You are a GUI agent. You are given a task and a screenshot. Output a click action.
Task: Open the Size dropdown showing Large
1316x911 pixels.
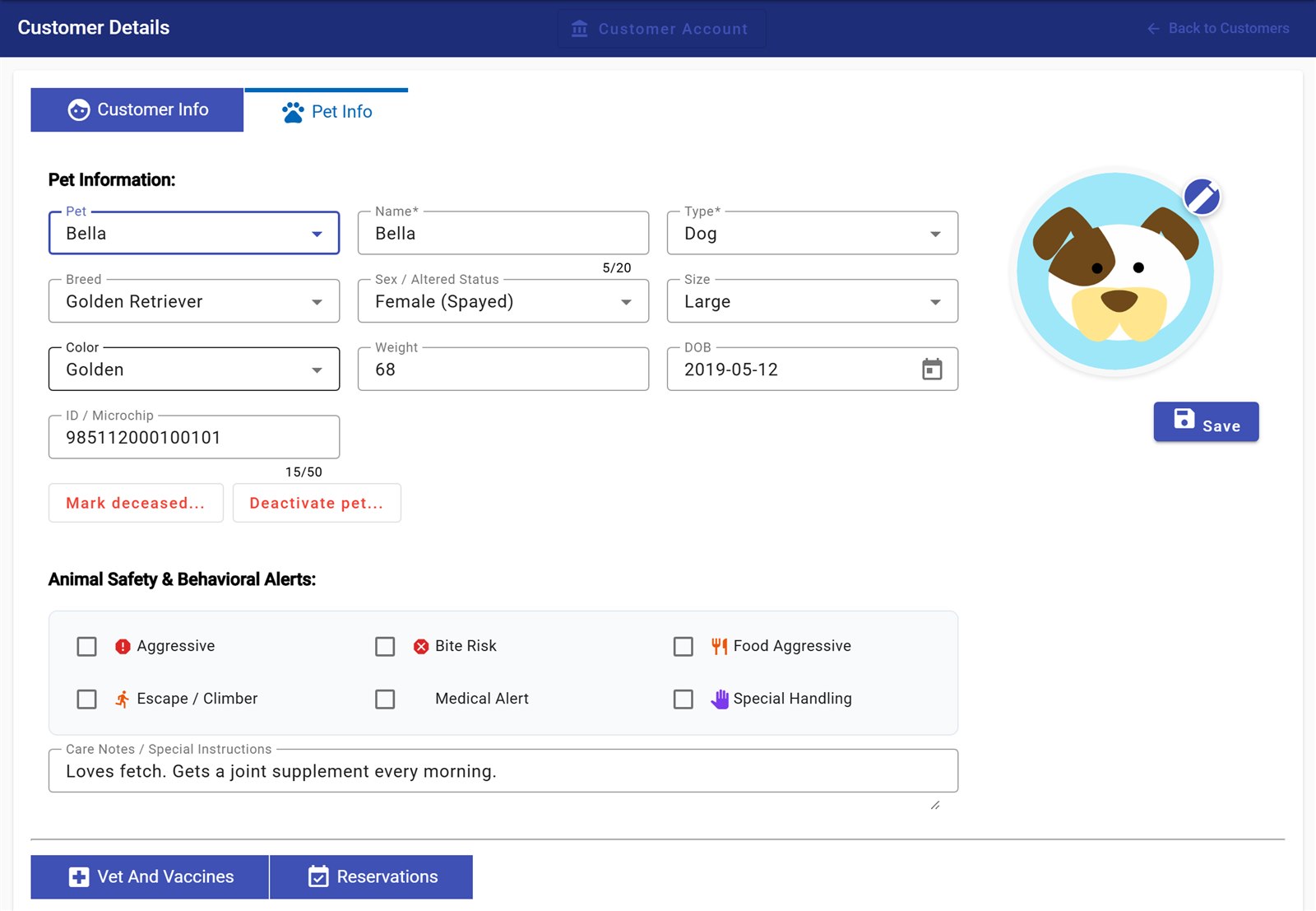click(x=813, y=301)
